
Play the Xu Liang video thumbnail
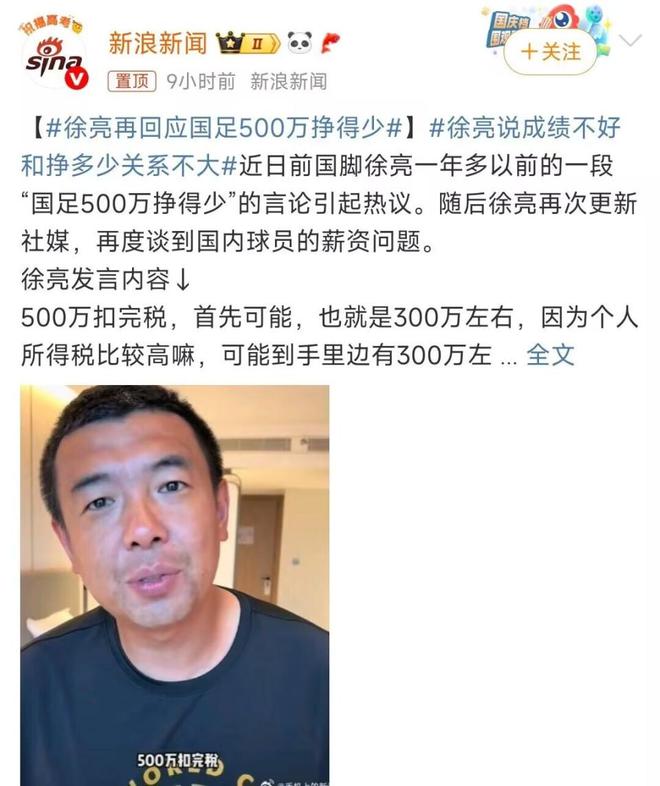pos(175,585)
